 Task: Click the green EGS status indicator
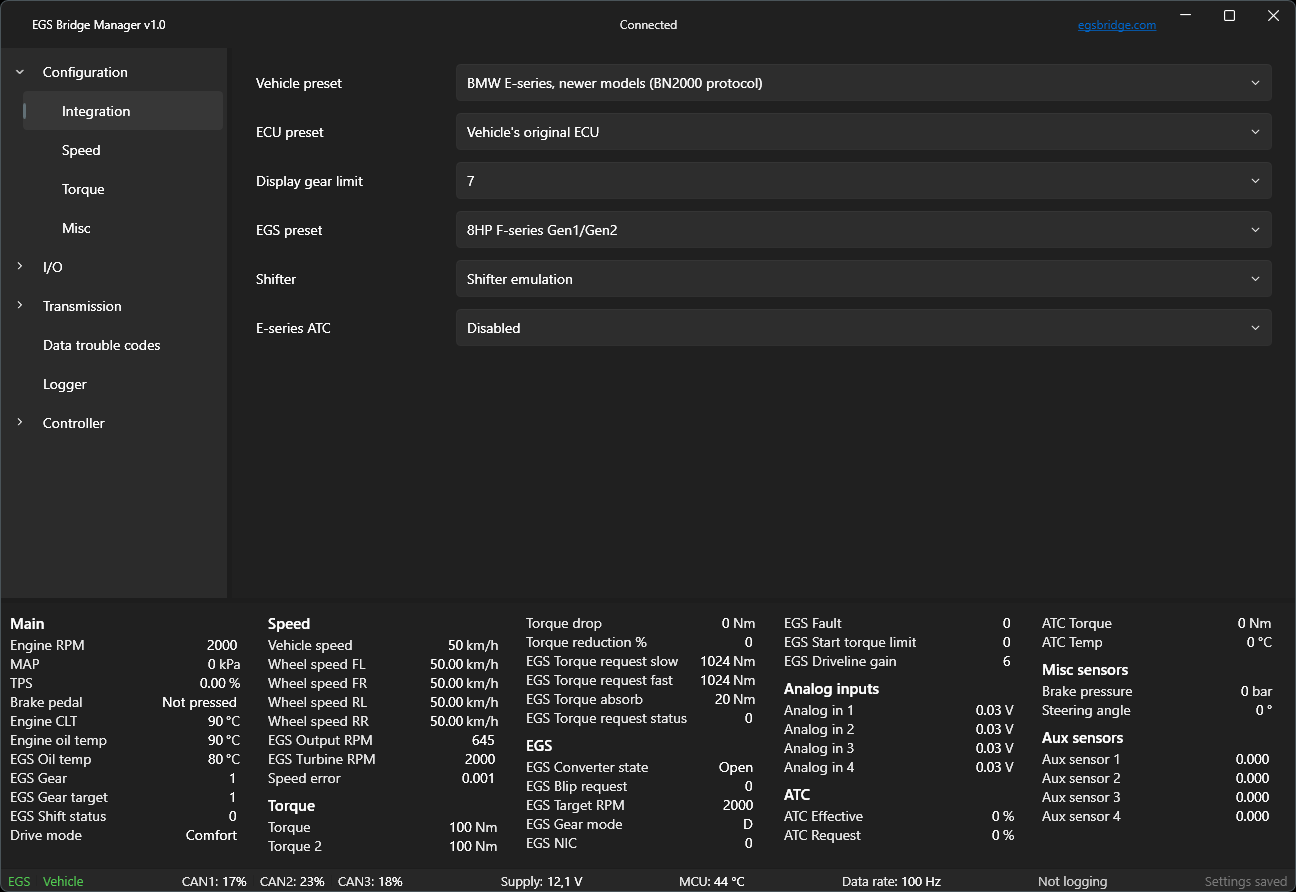pyautogui.click(x=20, y=881)
